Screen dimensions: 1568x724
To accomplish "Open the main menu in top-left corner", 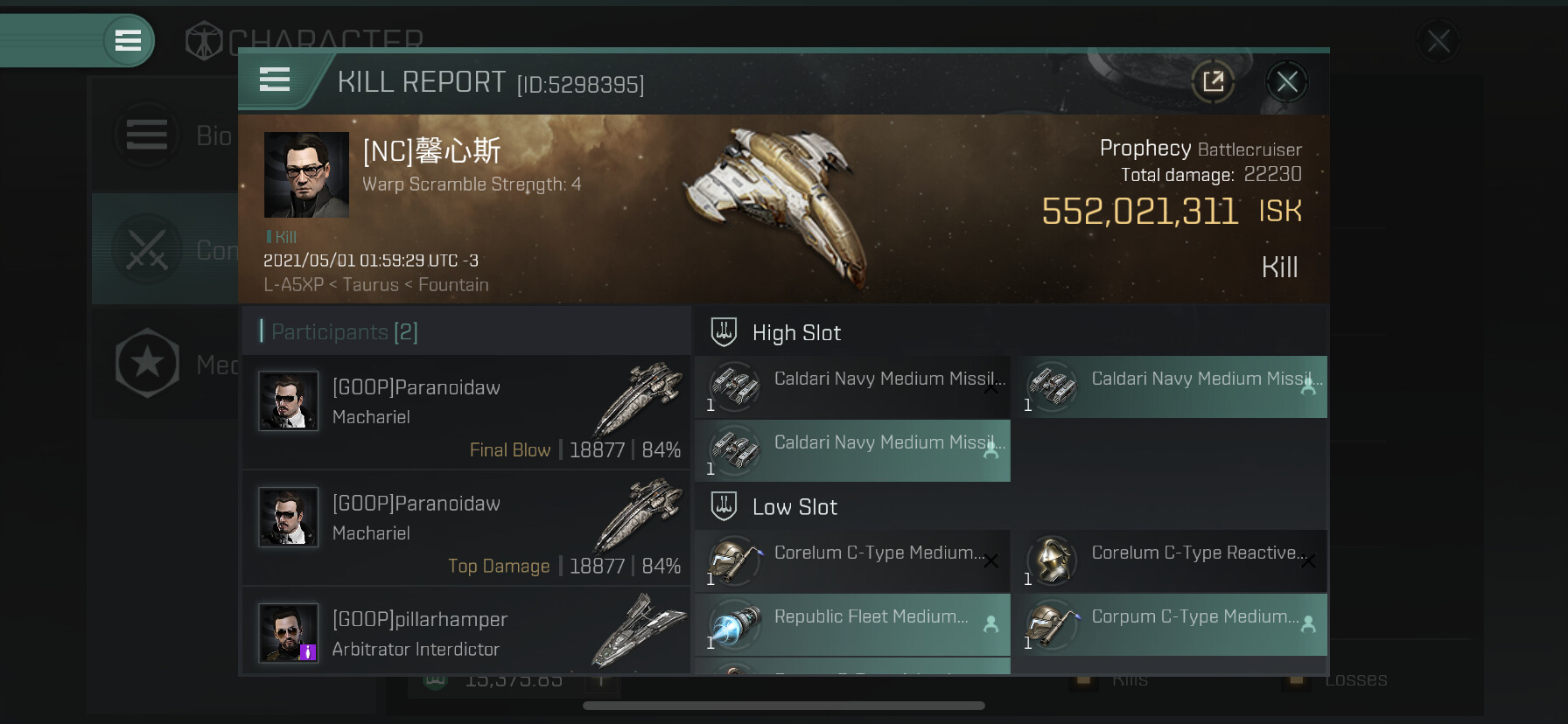I will (128, 40).
